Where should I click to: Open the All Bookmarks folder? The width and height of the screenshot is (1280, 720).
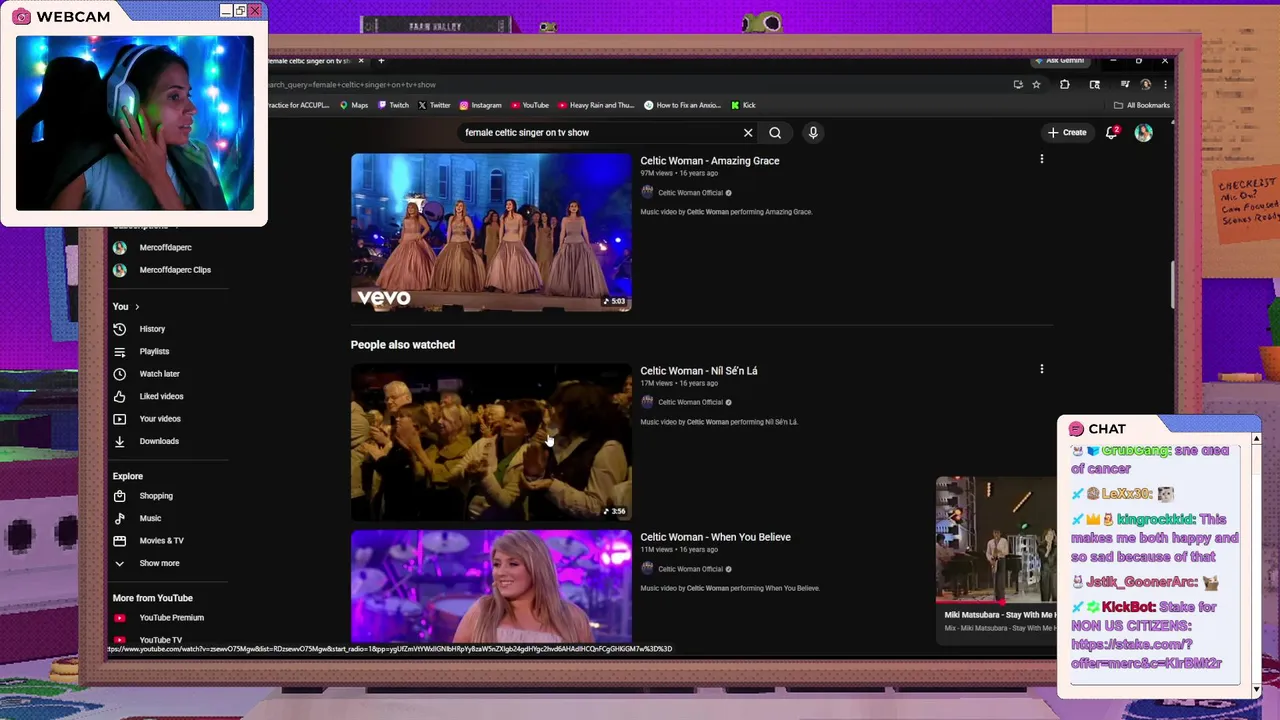(1141, 105)
